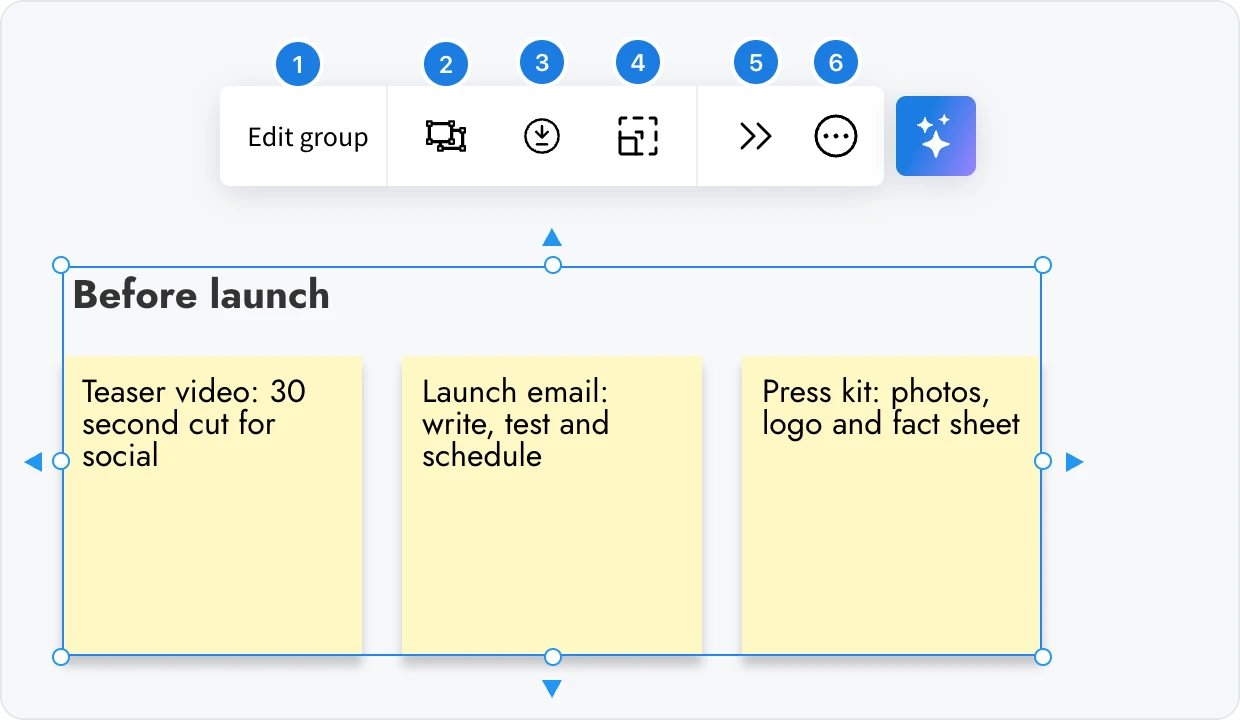Click the top-right corner selection handle
Image resolution: width=1240 pixels, height=720 pixels.
click(x=1043, y=265)
